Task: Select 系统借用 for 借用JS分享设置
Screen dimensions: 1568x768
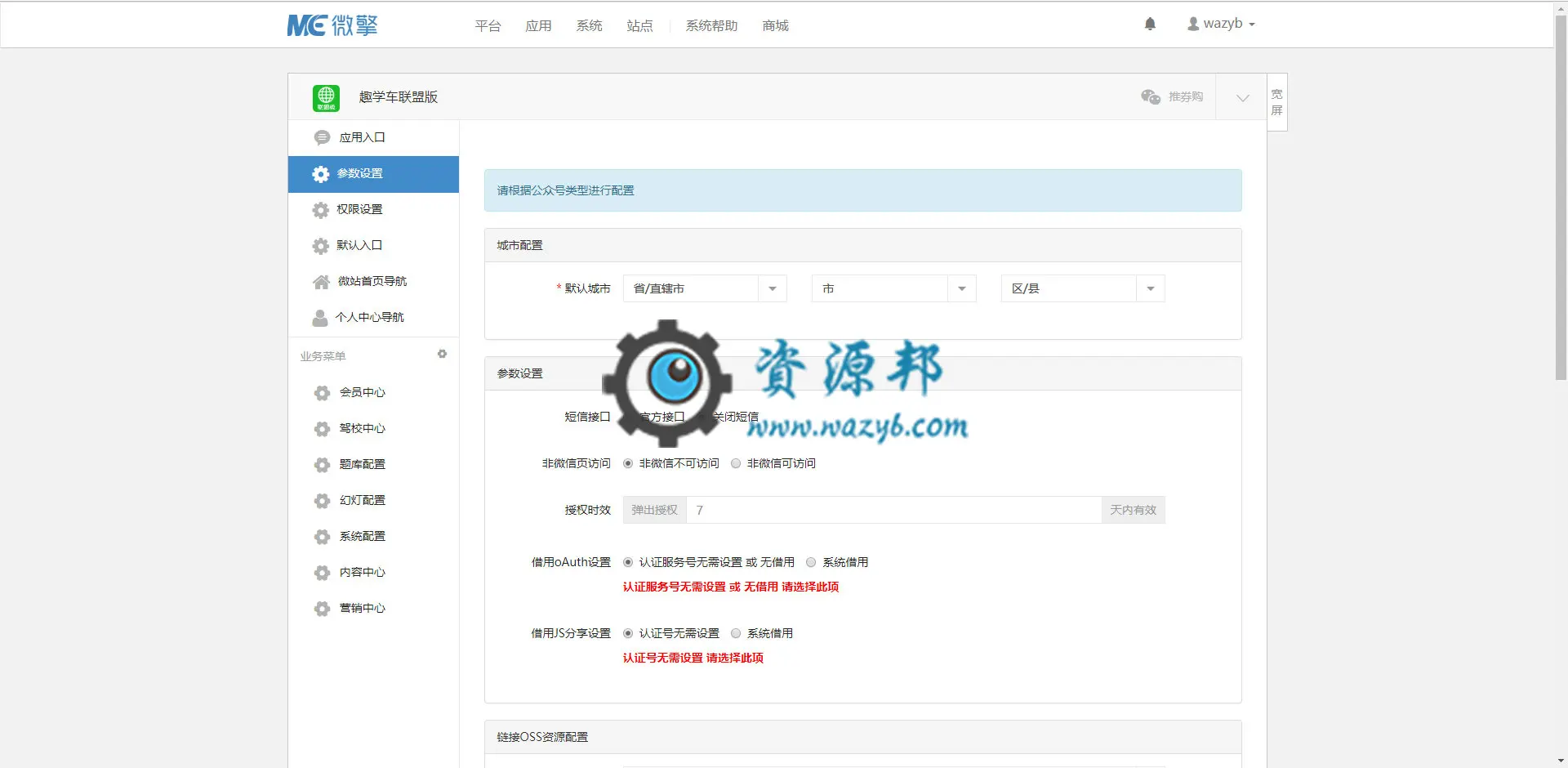Action: (x=736, y=633)
